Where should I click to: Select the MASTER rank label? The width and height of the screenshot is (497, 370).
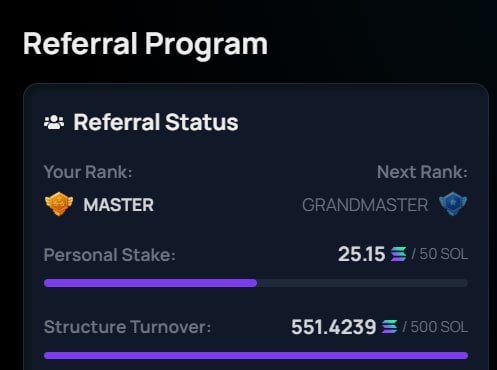click(119, 205)
